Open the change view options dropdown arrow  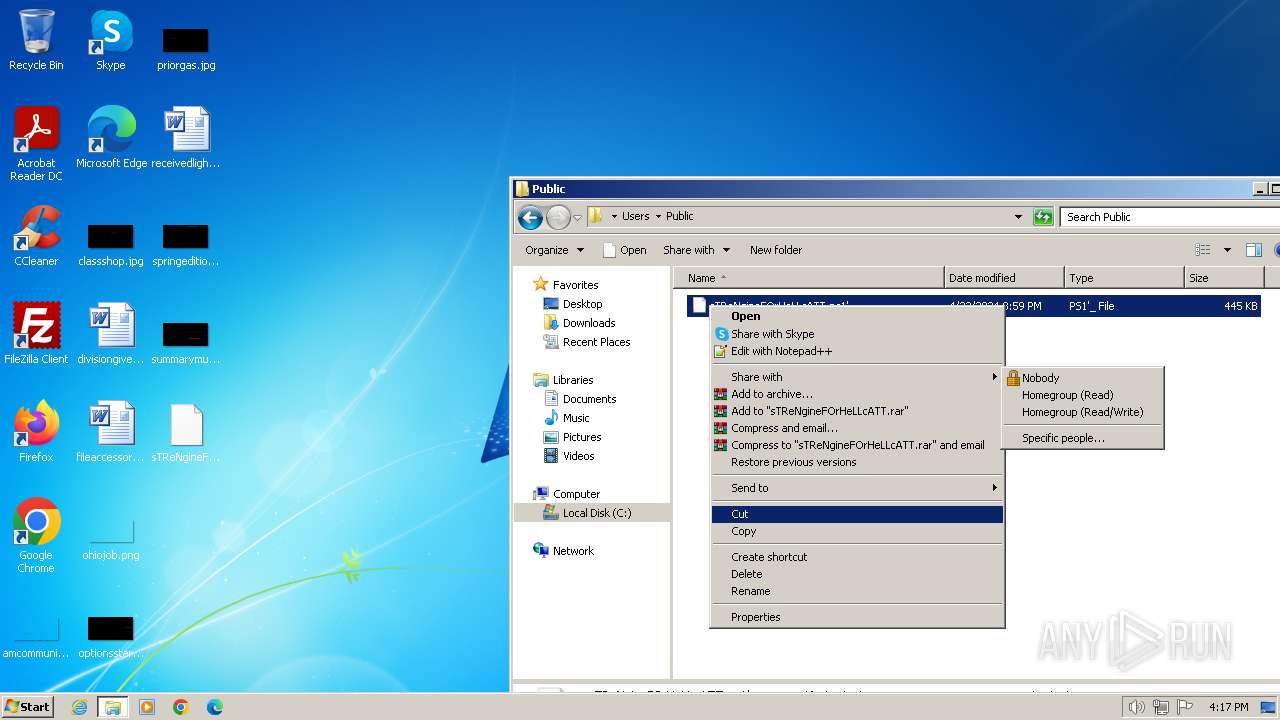(x=1227, y=250)
